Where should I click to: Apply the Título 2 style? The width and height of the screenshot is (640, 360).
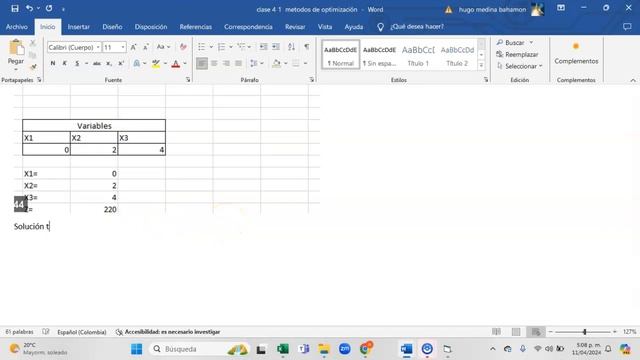pyautogui.click(x=457, y=55)
